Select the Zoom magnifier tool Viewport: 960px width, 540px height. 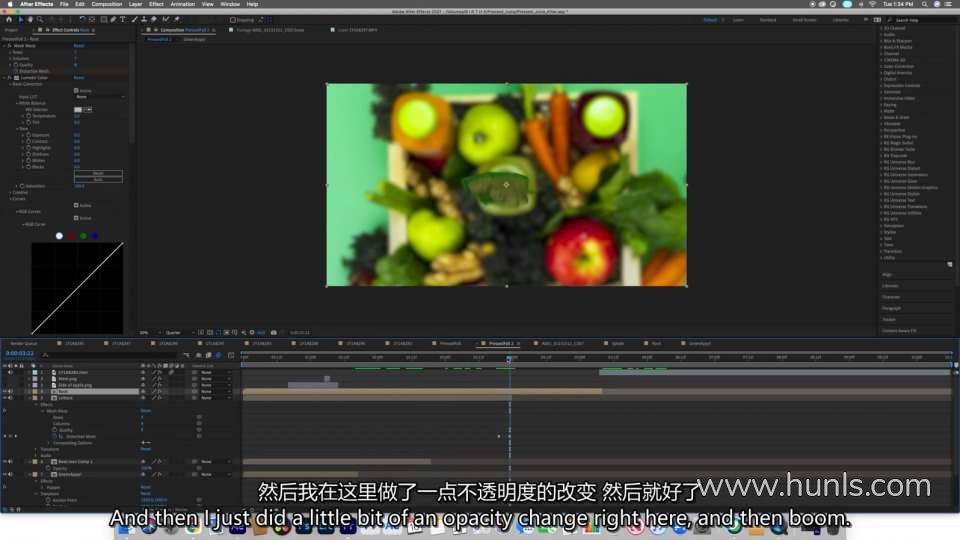click(x=40, y=20)
